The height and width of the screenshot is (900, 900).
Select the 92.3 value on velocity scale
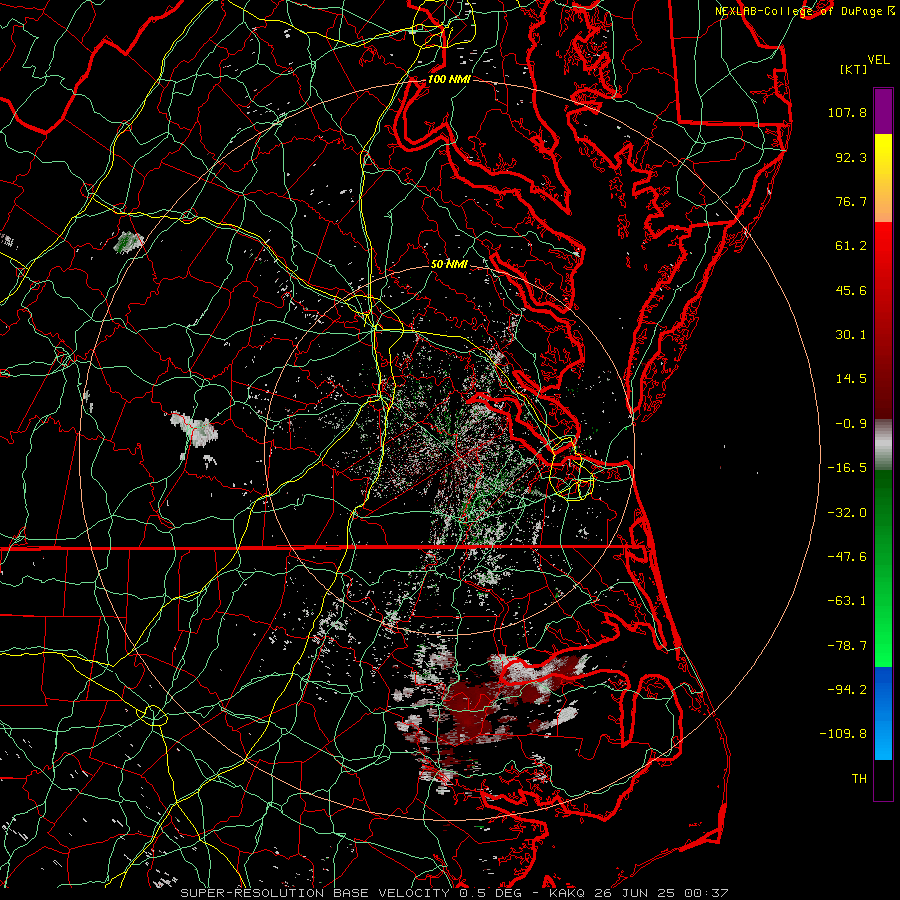851,157
